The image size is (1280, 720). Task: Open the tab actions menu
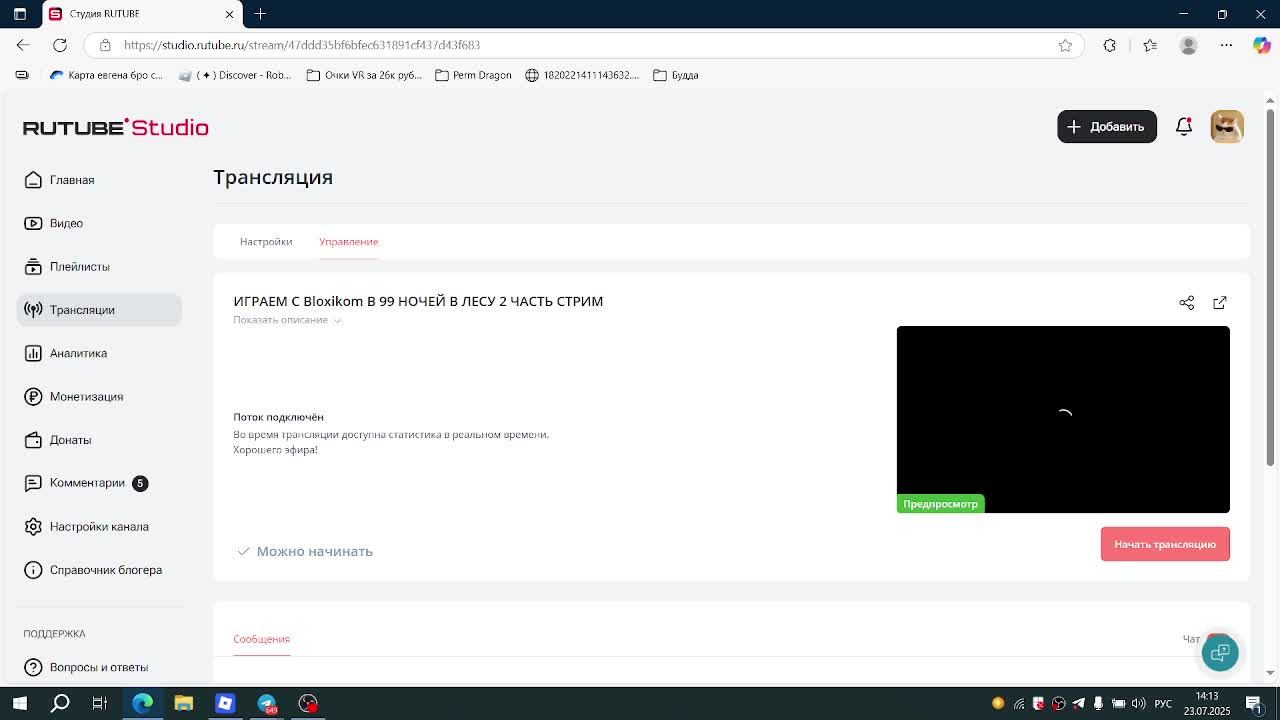[x=20, y=14]
